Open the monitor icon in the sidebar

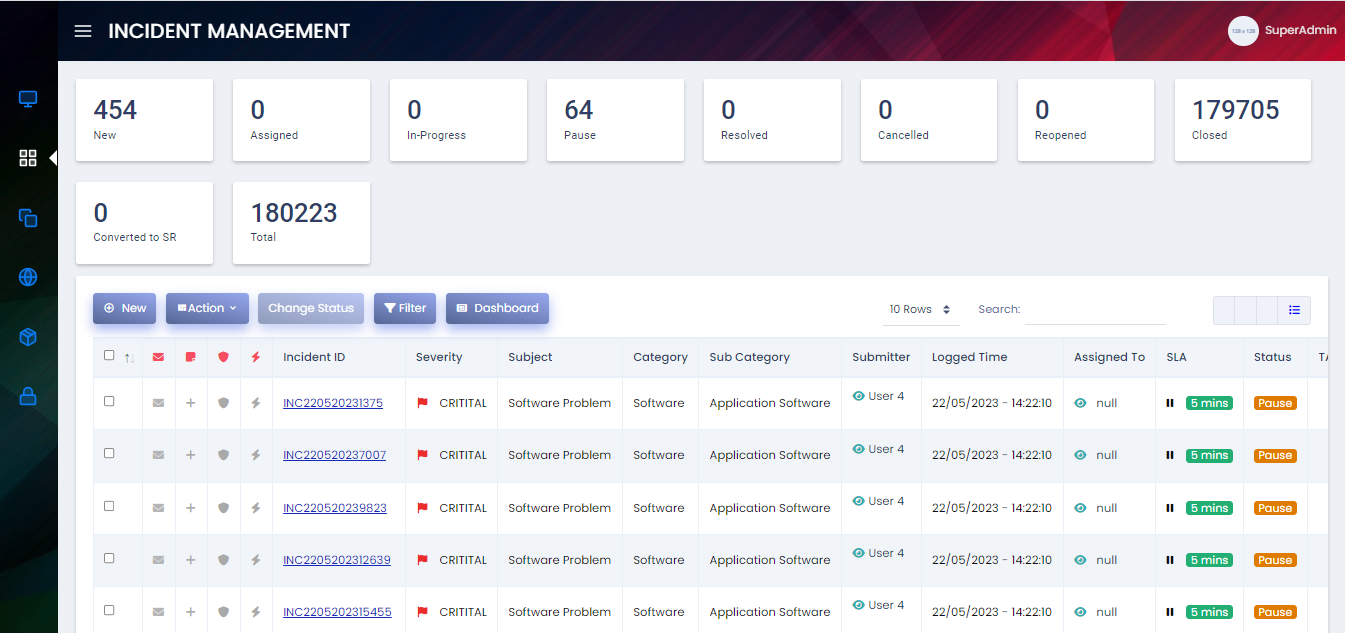tap(28, 99)
